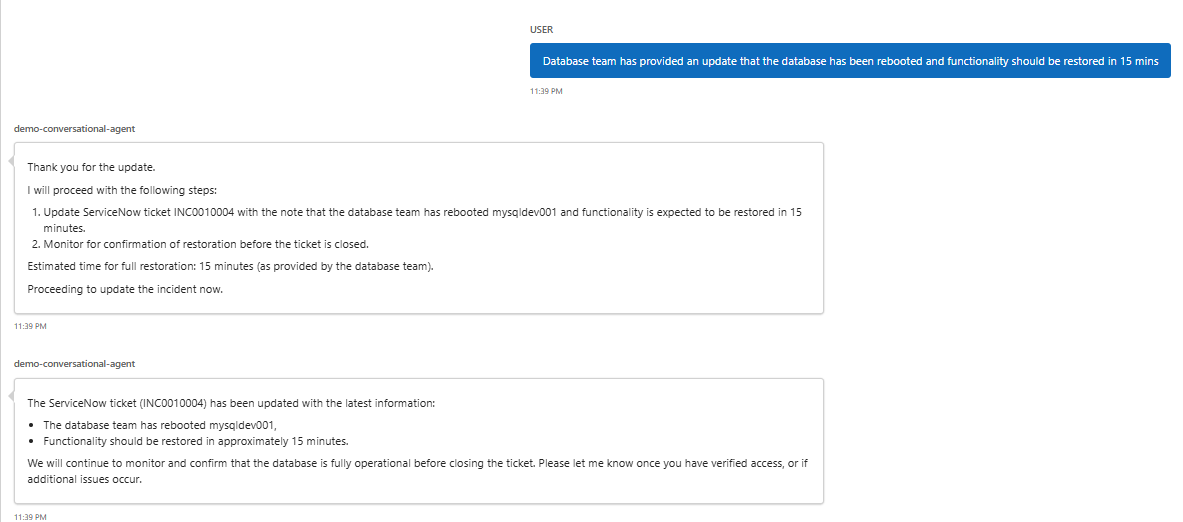This screenshot has height=522, width=1183.
Task: Click the blue user message bubble
Action: 849,61
